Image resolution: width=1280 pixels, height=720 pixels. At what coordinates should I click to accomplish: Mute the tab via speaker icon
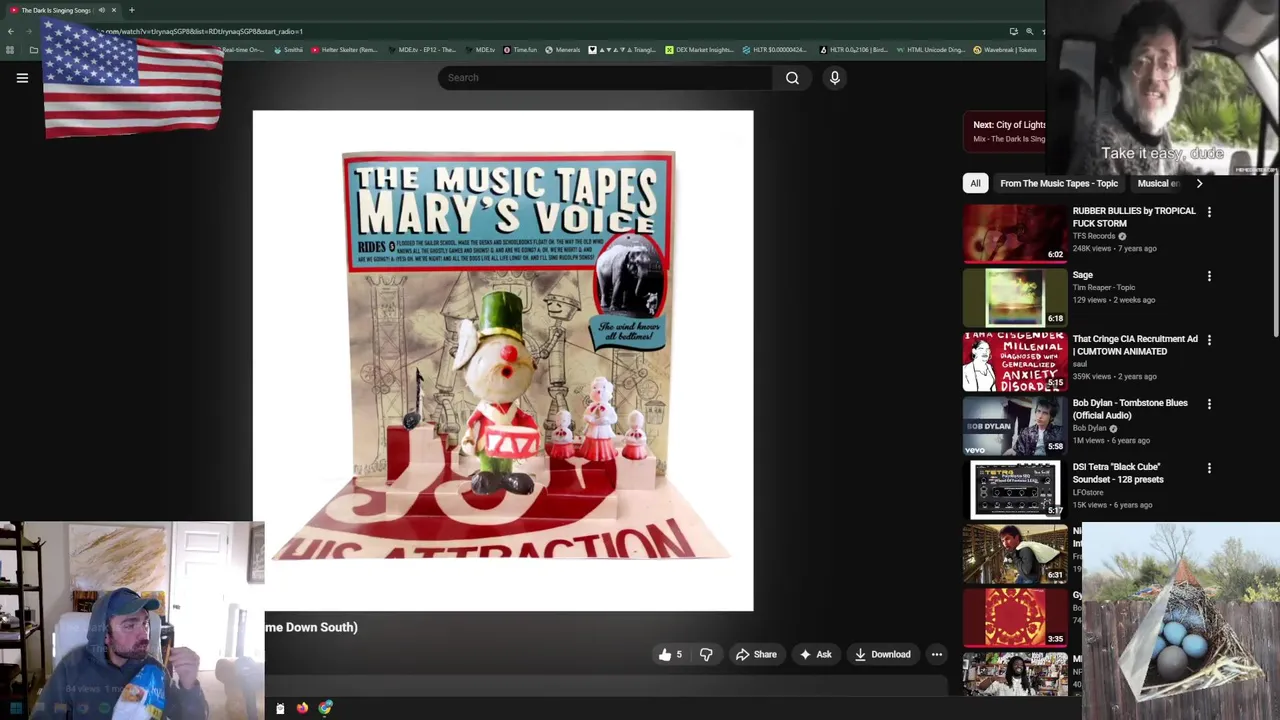(101, 10)
